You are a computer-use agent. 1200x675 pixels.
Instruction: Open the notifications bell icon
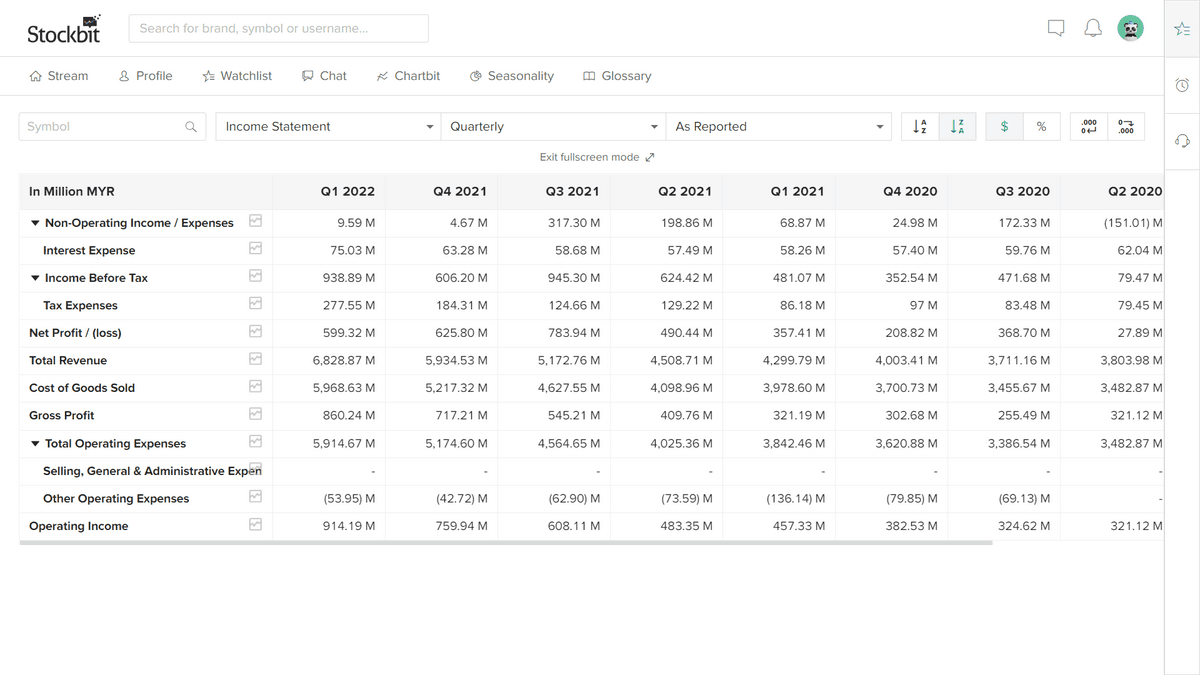coord(1093,29)
